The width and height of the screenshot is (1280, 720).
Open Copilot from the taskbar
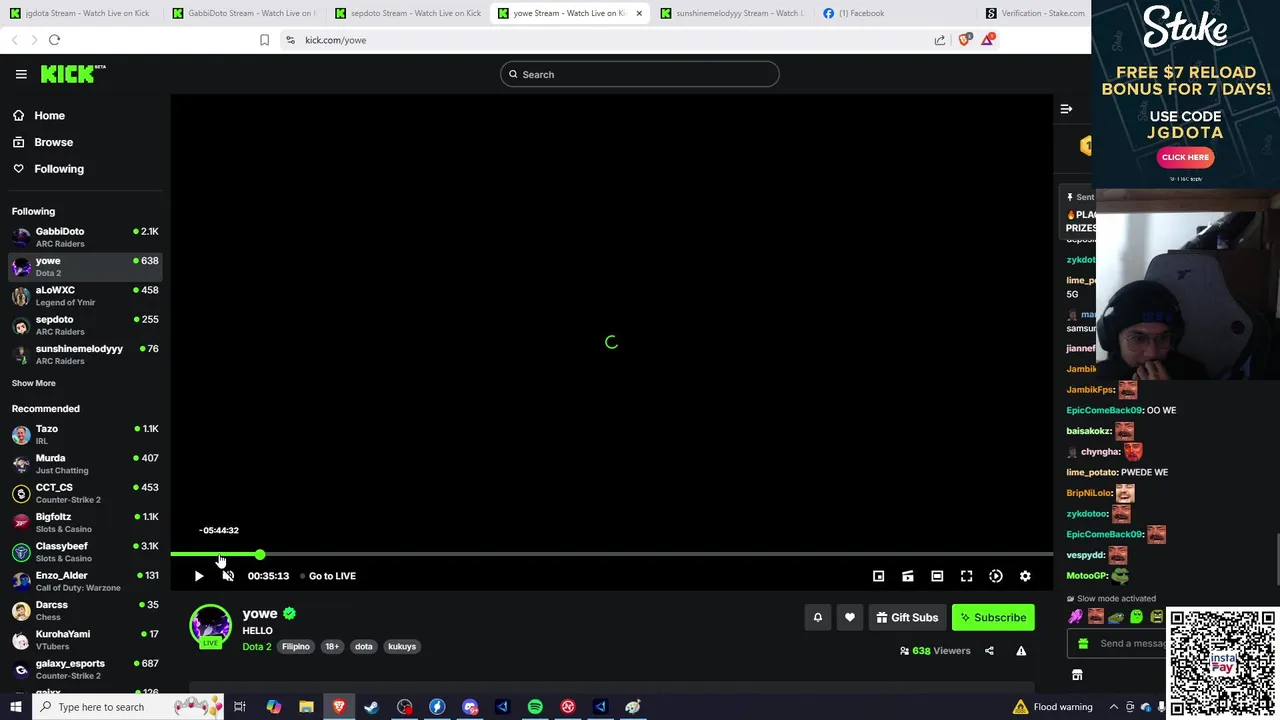(273, 707)
